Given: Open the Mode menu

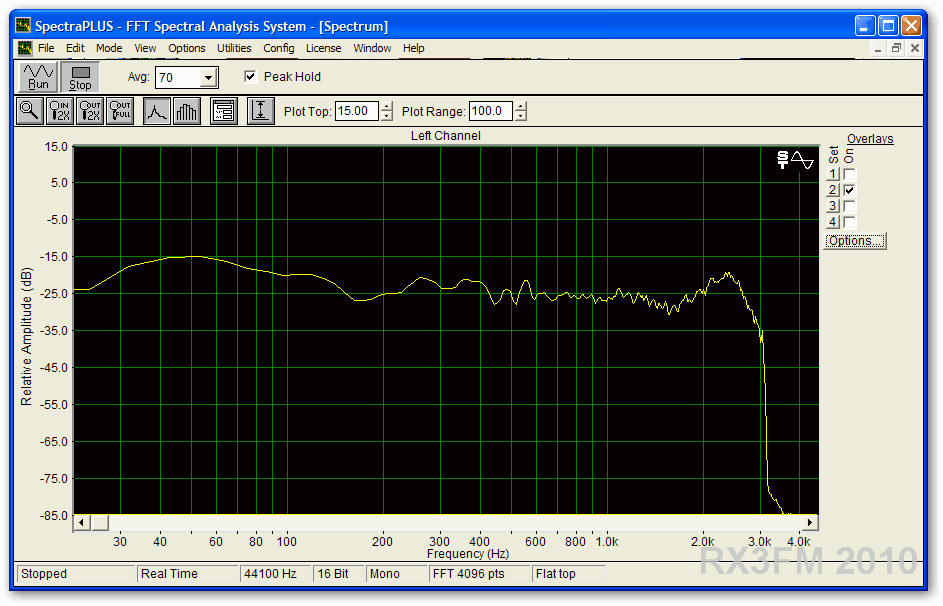Looking at the screenshot, I should click(109, 48).
